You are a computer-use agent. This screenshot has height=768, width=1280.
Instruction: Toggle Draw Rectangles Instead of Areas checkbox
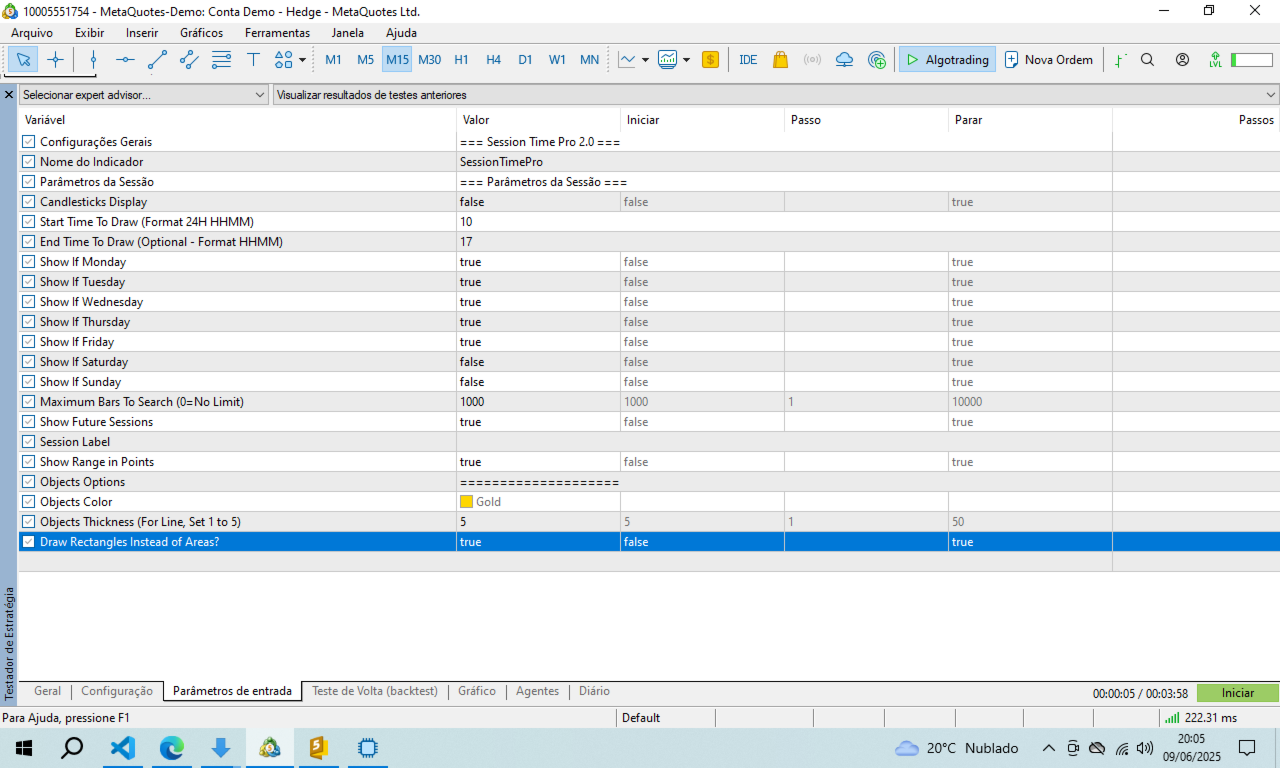click(28, 542)
